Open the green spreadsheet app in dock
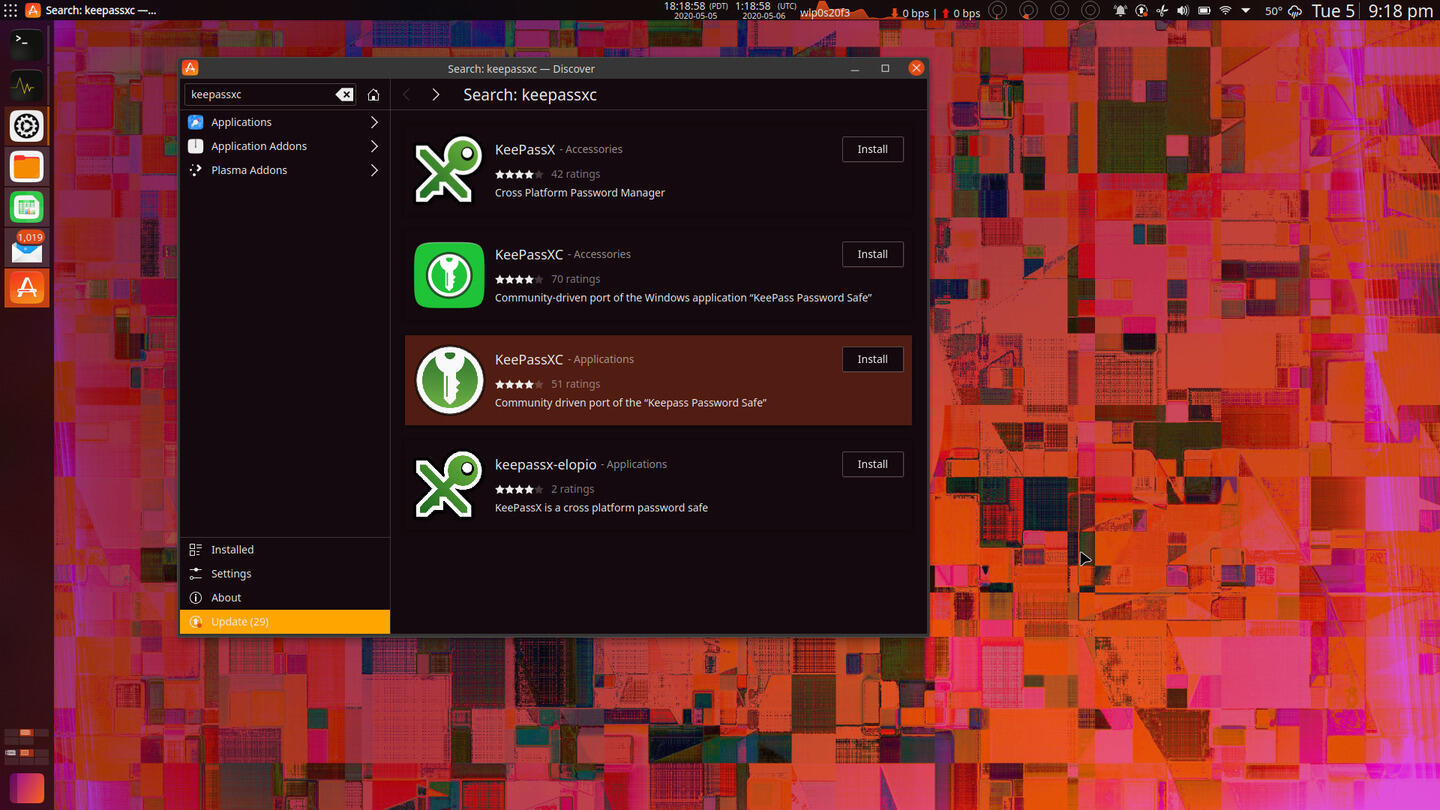This screenshot has width=1440, height=810. pyautogui.click(x=26, y=207)
